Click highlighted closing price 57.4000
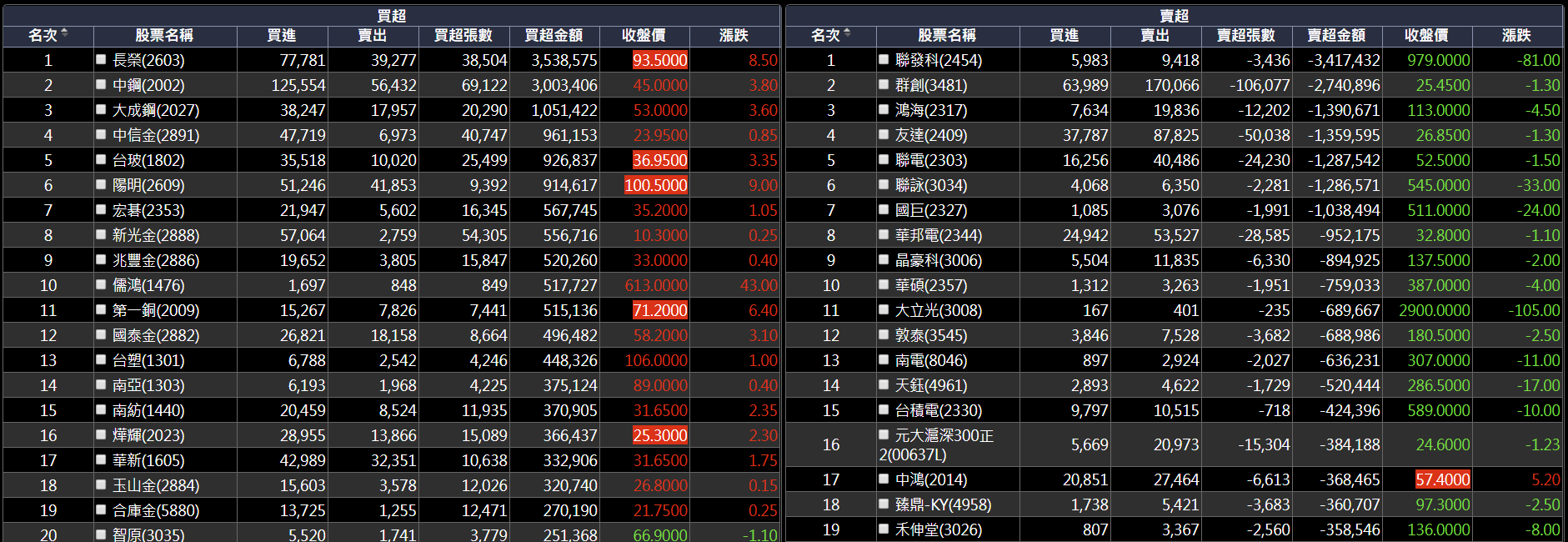 1443,479
